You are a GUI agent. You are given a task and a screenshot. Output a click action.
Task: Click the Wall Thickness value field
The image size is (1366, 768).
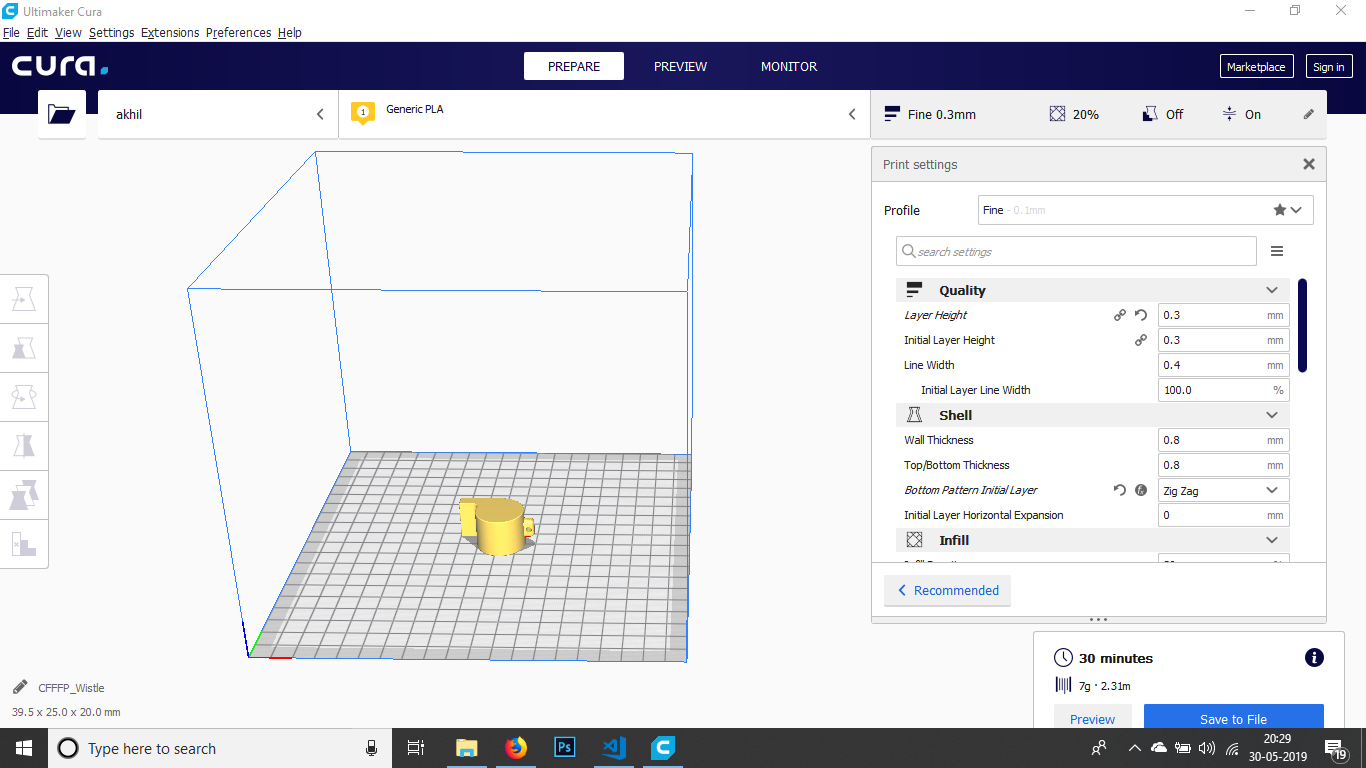[x=1224, y=440]
